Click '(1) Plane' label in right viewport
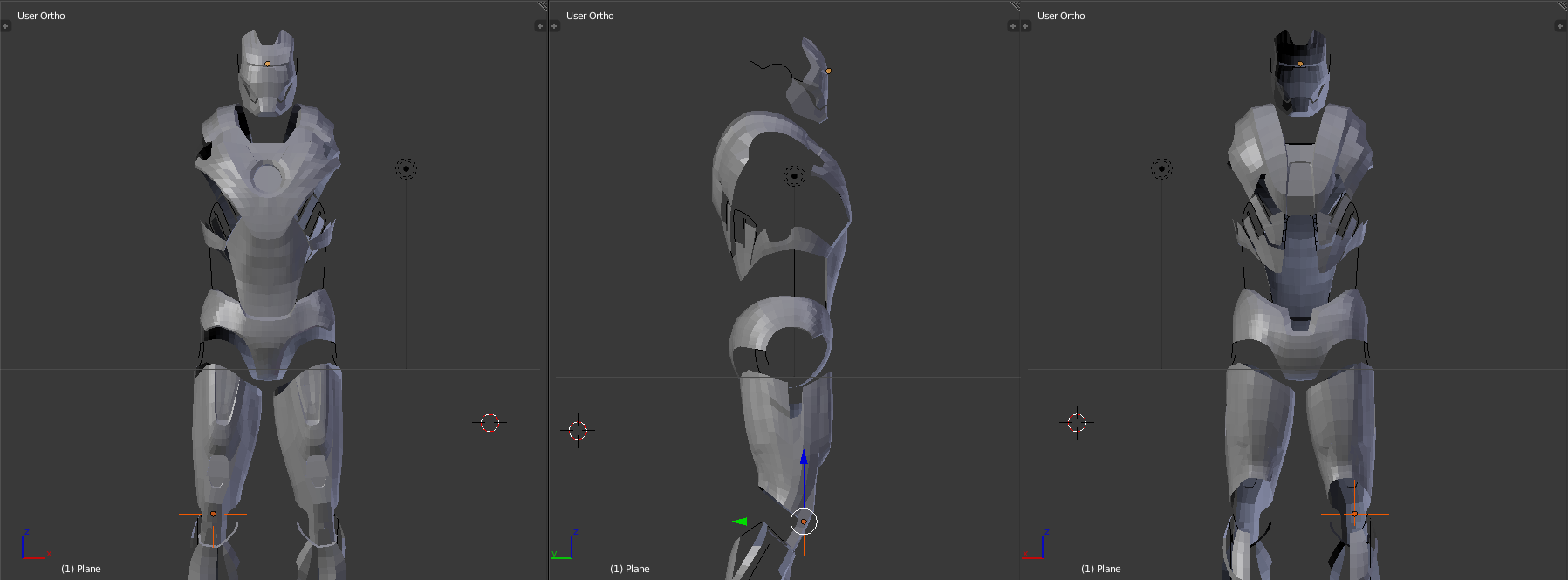This screenshot has height=580, width=1568. (1101, 569)
